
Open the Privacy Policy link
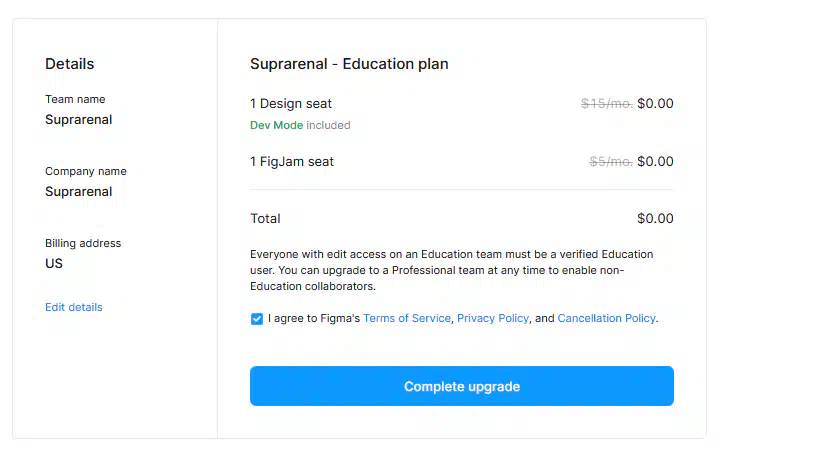tap(493, 318)
